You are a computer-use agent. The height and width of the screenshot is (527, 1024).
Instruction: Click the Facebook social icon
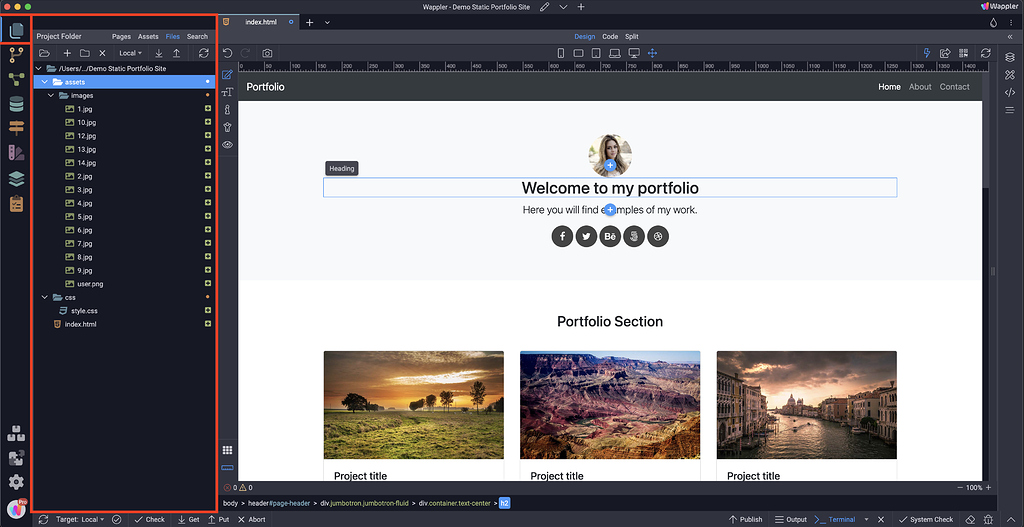(x=562, y=236)
